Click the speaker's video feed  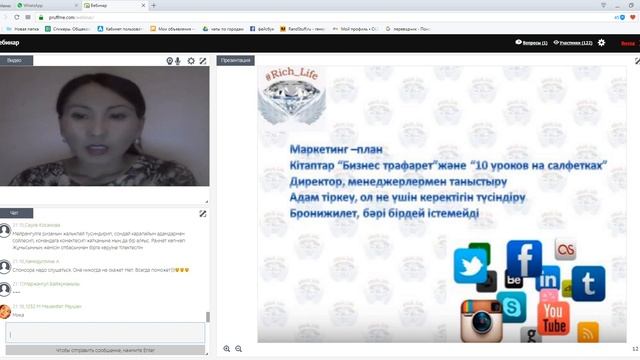[x=104, y=126]
